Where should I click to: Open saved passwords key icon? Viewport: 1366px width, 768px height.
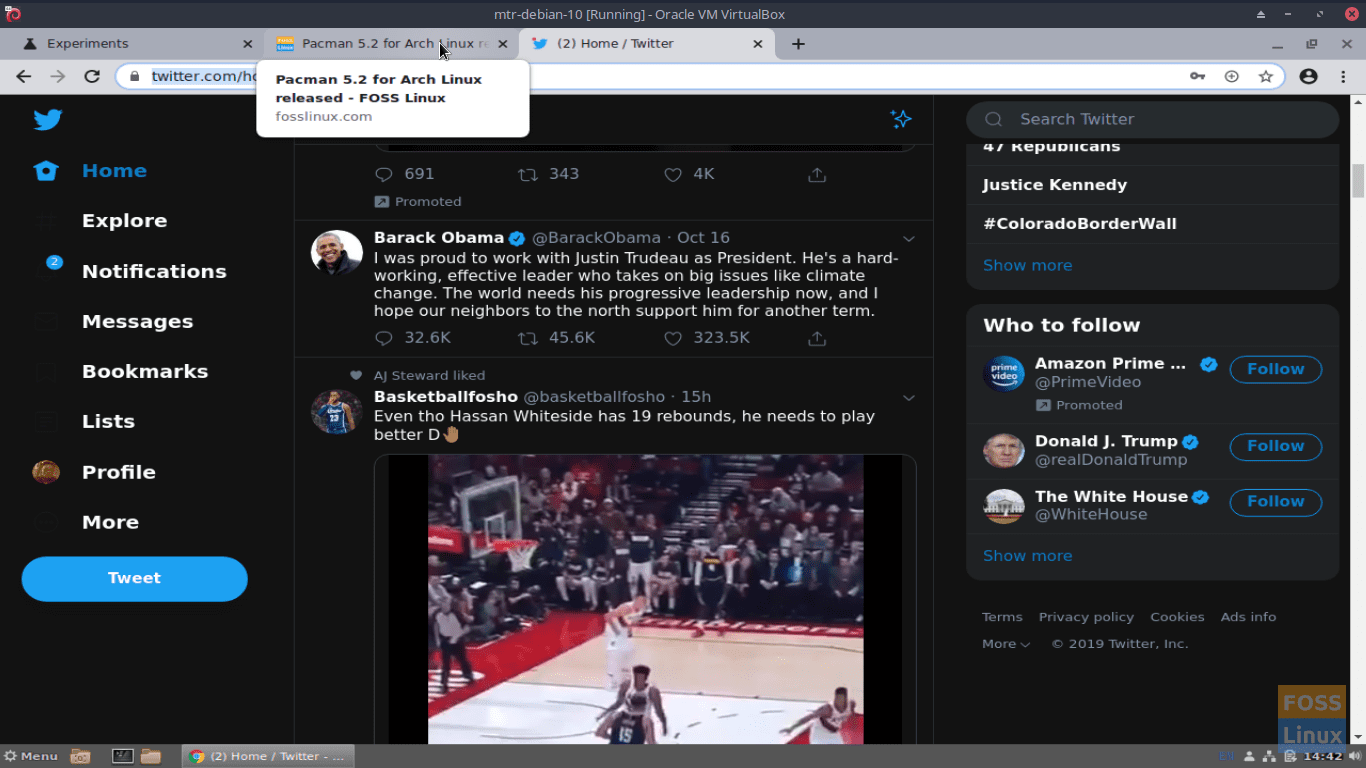(1197, 77)
